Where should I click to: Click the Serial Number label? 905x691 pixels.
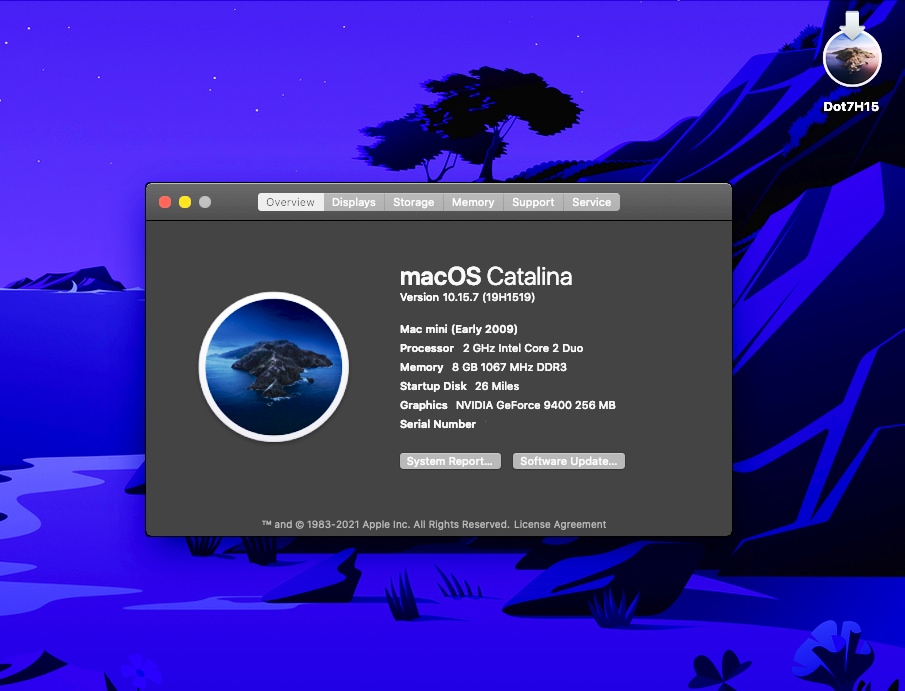tap(438, 424)
